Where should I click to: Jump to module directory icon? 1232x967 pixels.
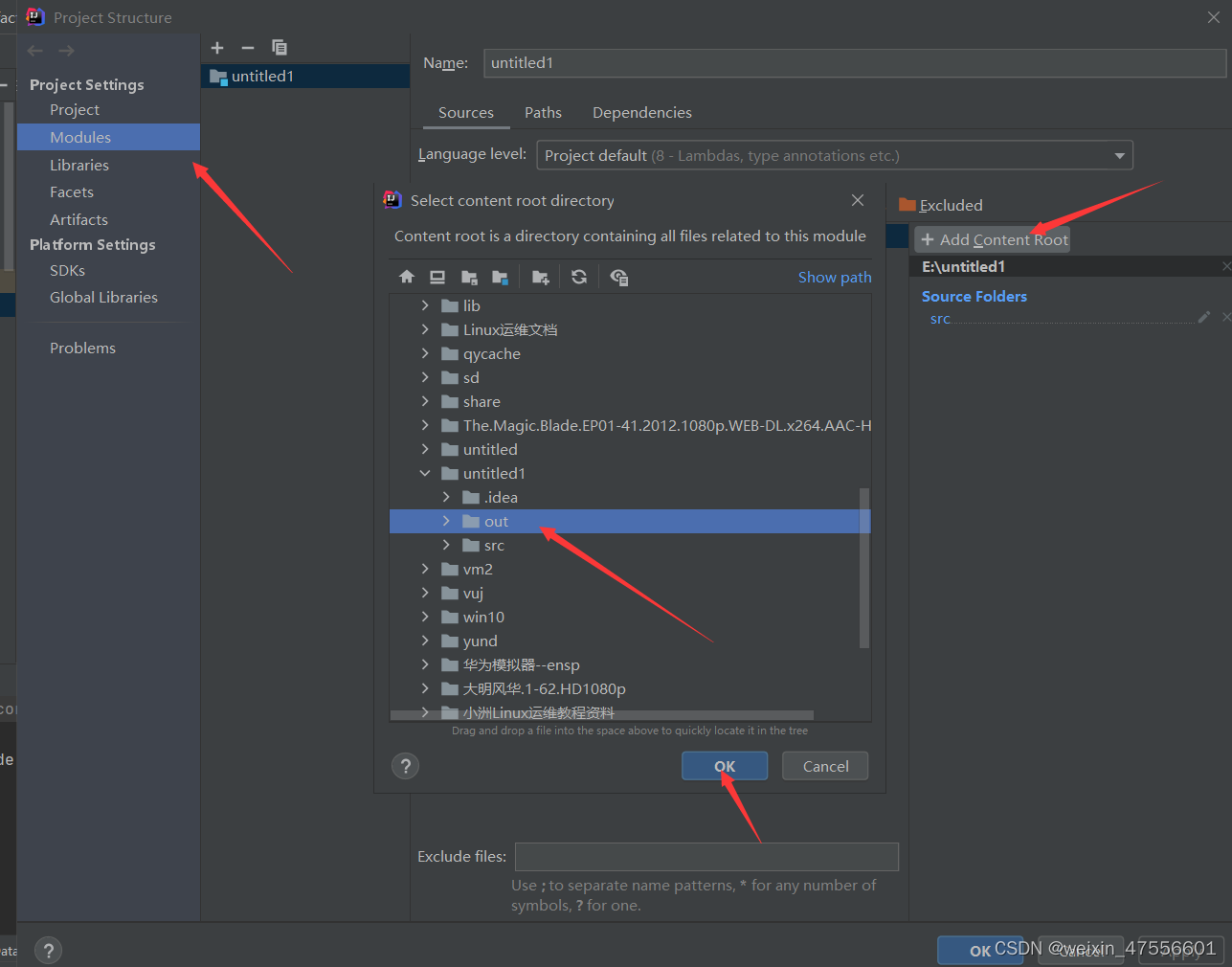pyautogui.click(x=500, y=277)
